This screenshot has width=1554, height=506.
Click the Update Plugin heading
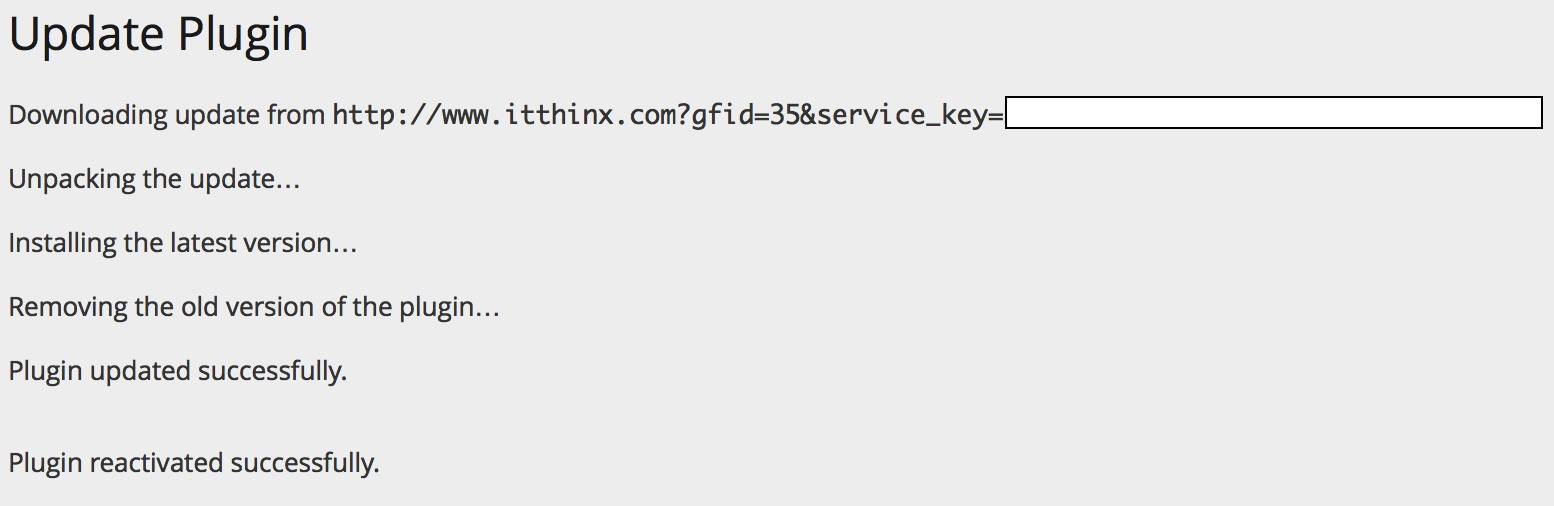pos(158,35)
